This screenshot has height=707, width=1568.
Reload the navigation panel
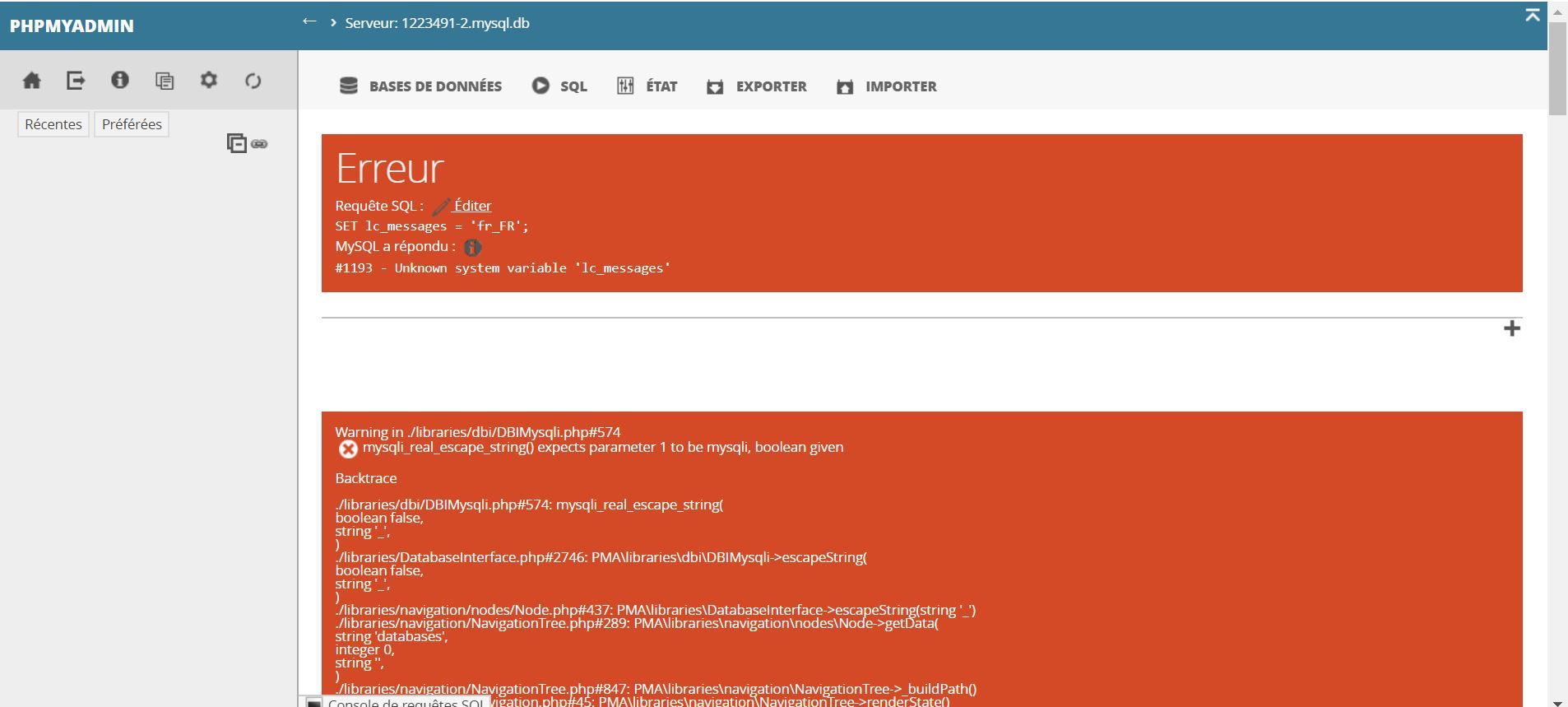pos(253,81)
